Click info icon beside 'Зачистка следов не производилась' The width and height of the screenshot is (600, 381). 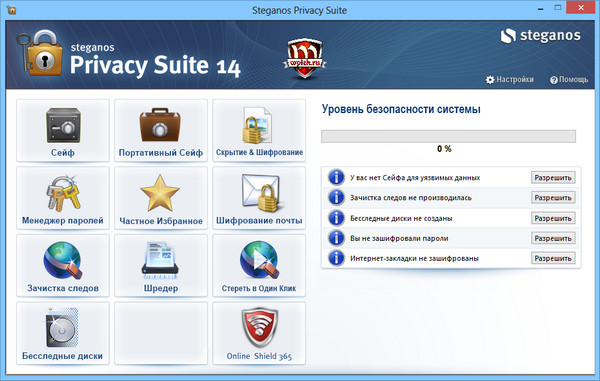tap(336, 198)
